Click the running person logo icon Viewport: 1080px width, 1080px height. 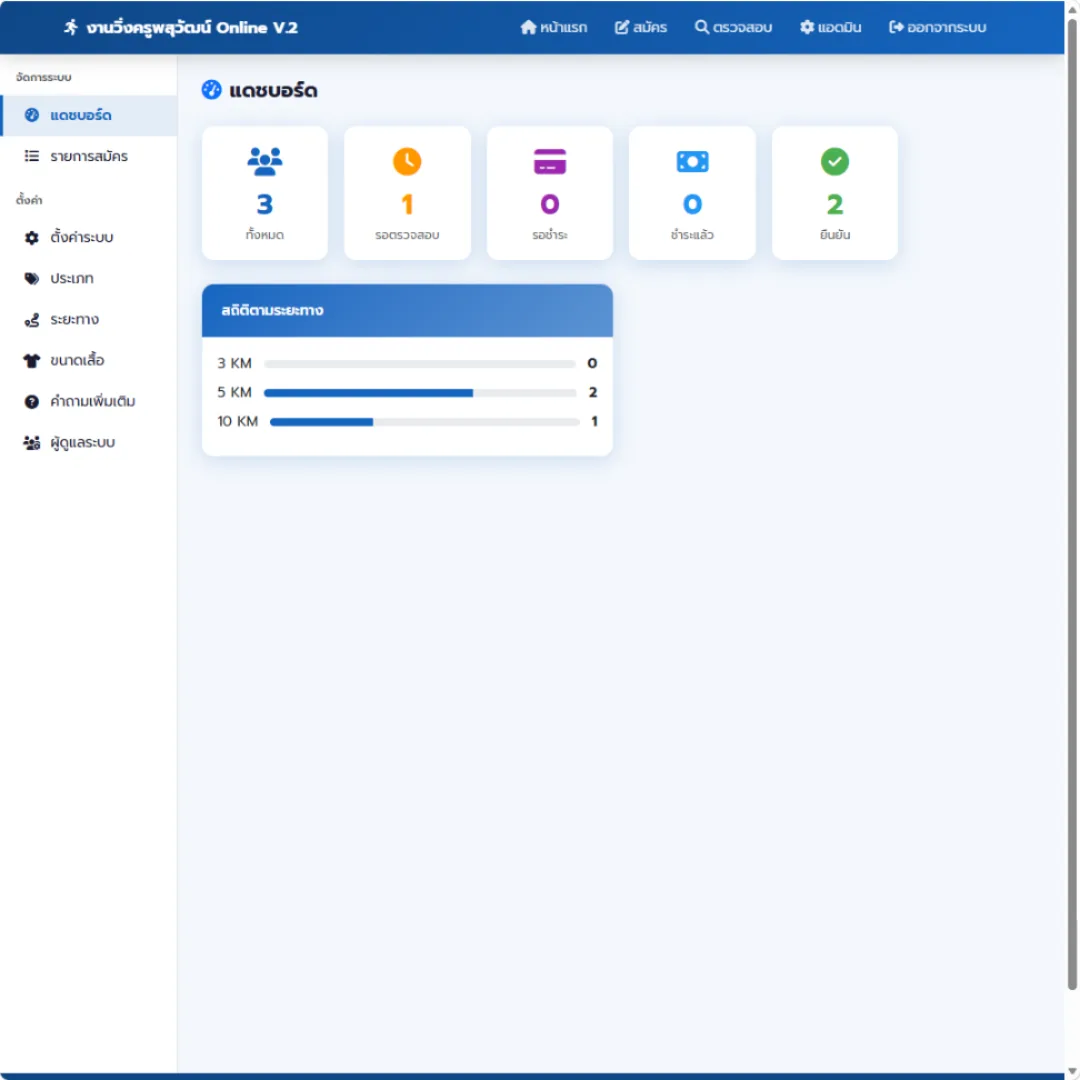point(71,28)
